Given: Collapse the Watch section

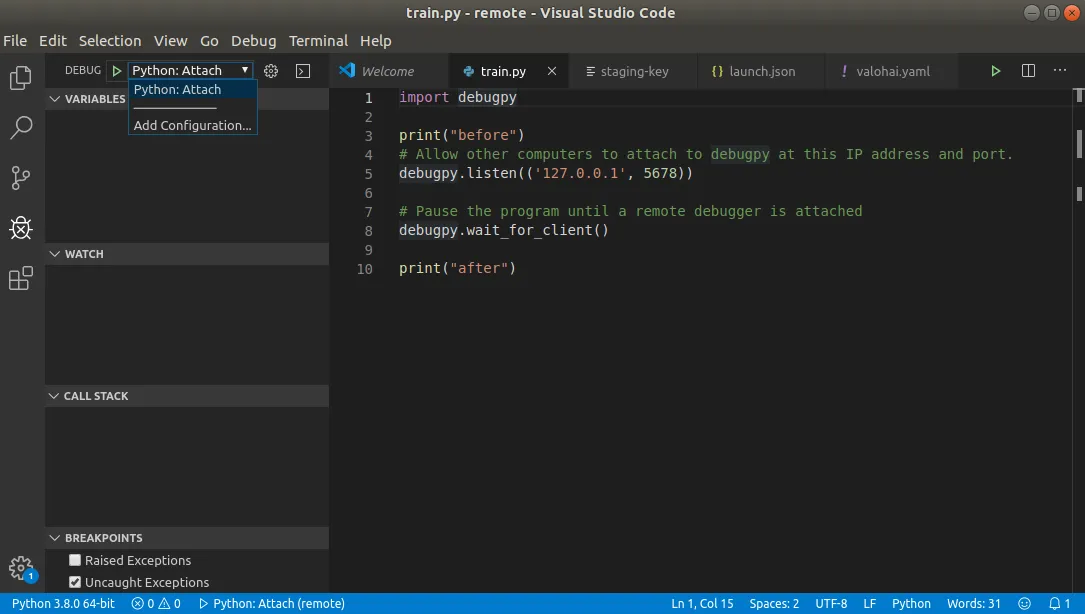Looking at the screenshot, I should pyautogui.click(x=55, y=254).
